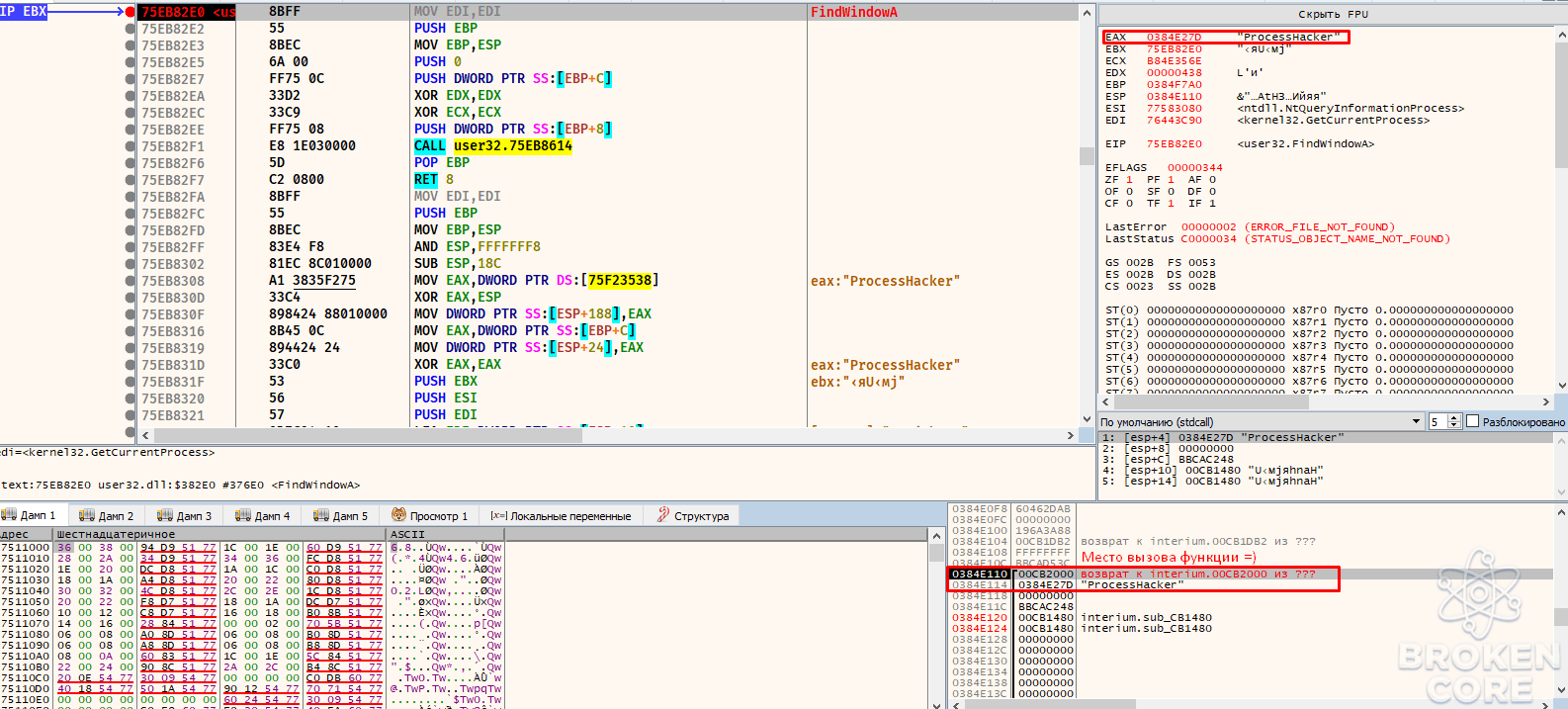
Task: Select the EIP register value 75EB82E0
Action: [x=1174, y=144]
